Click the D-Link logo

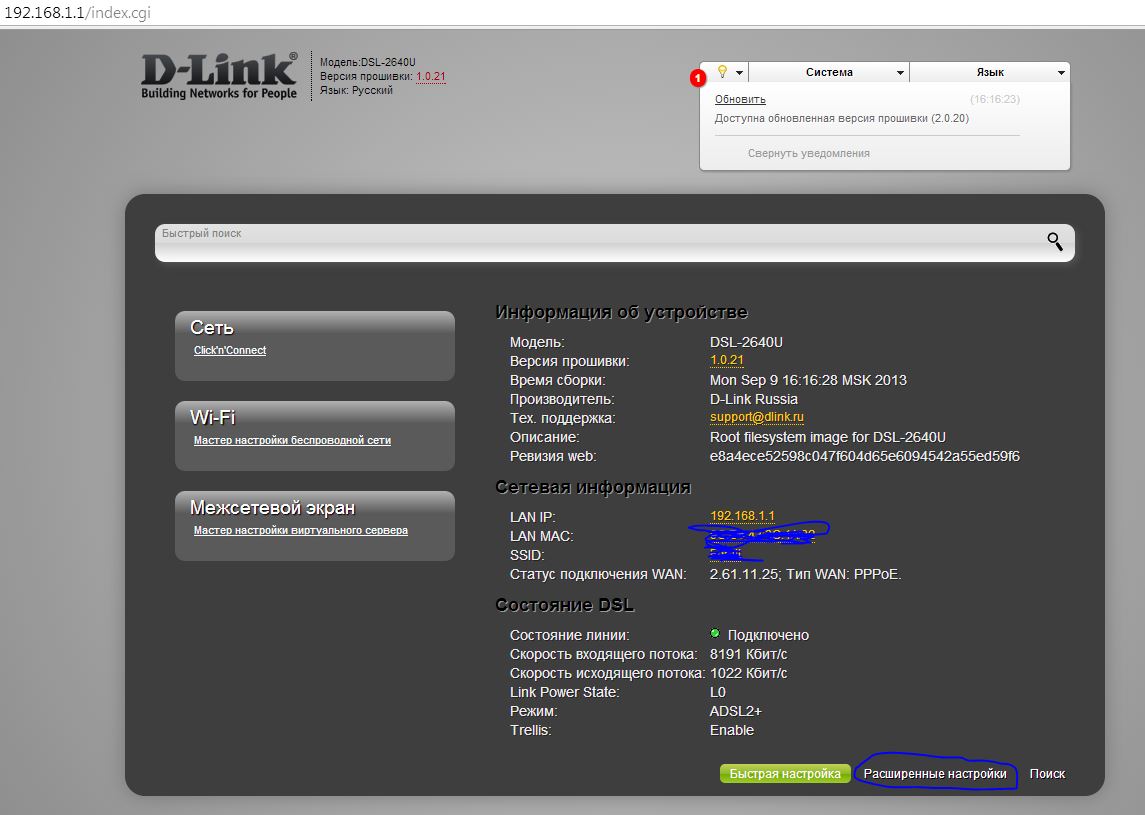[219, 75]
